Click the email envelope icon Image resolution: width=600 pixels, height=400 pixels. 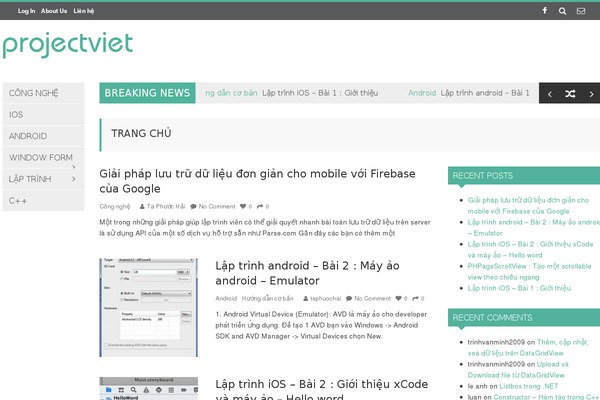click(581, 11)
